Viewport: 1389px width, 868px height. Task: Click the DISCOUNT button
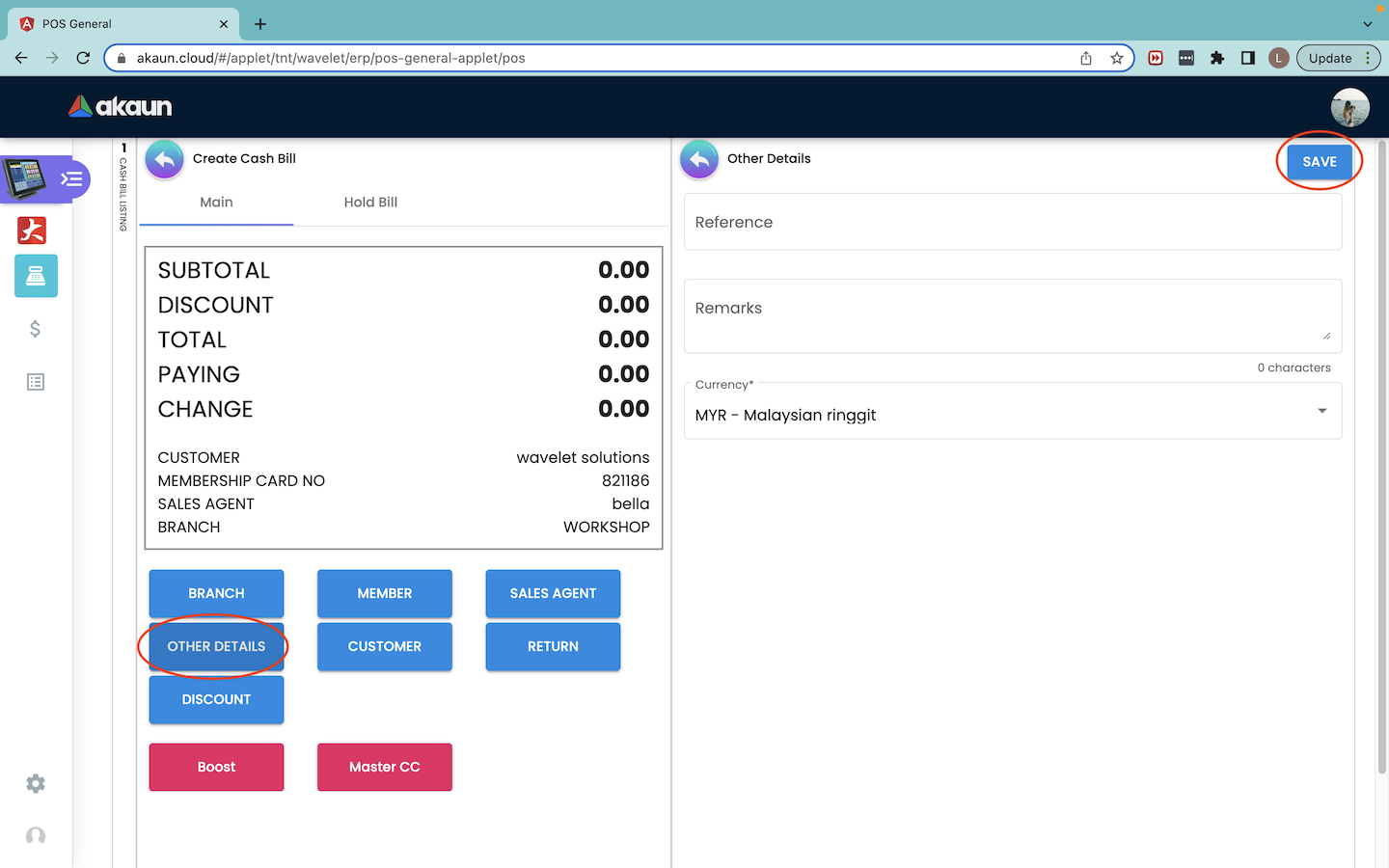[x=216, y=699]
